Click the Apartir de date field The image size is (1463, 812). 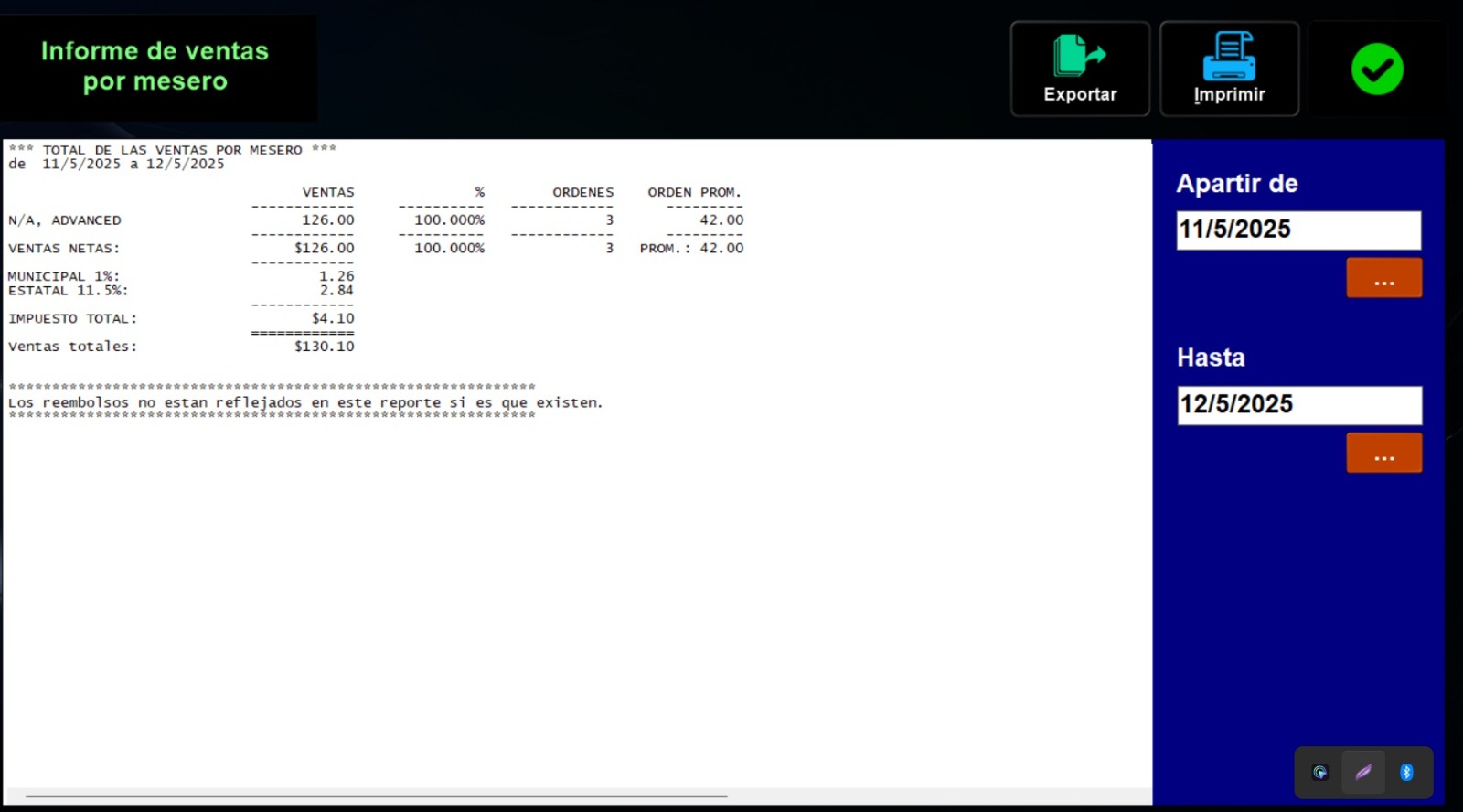(1298, 230)
